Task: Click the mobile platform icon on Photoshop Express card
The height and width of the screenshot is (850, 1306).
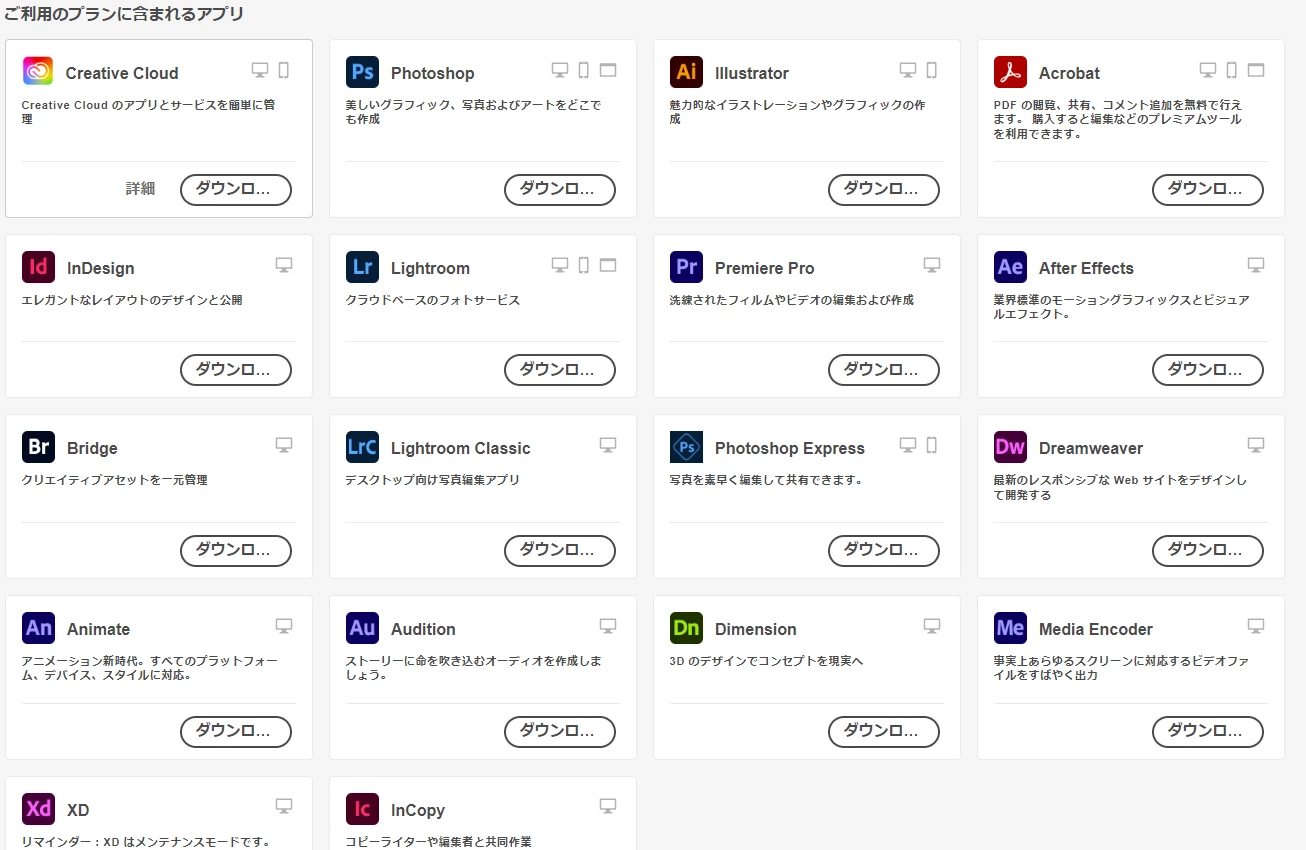Action: (932, 445)
